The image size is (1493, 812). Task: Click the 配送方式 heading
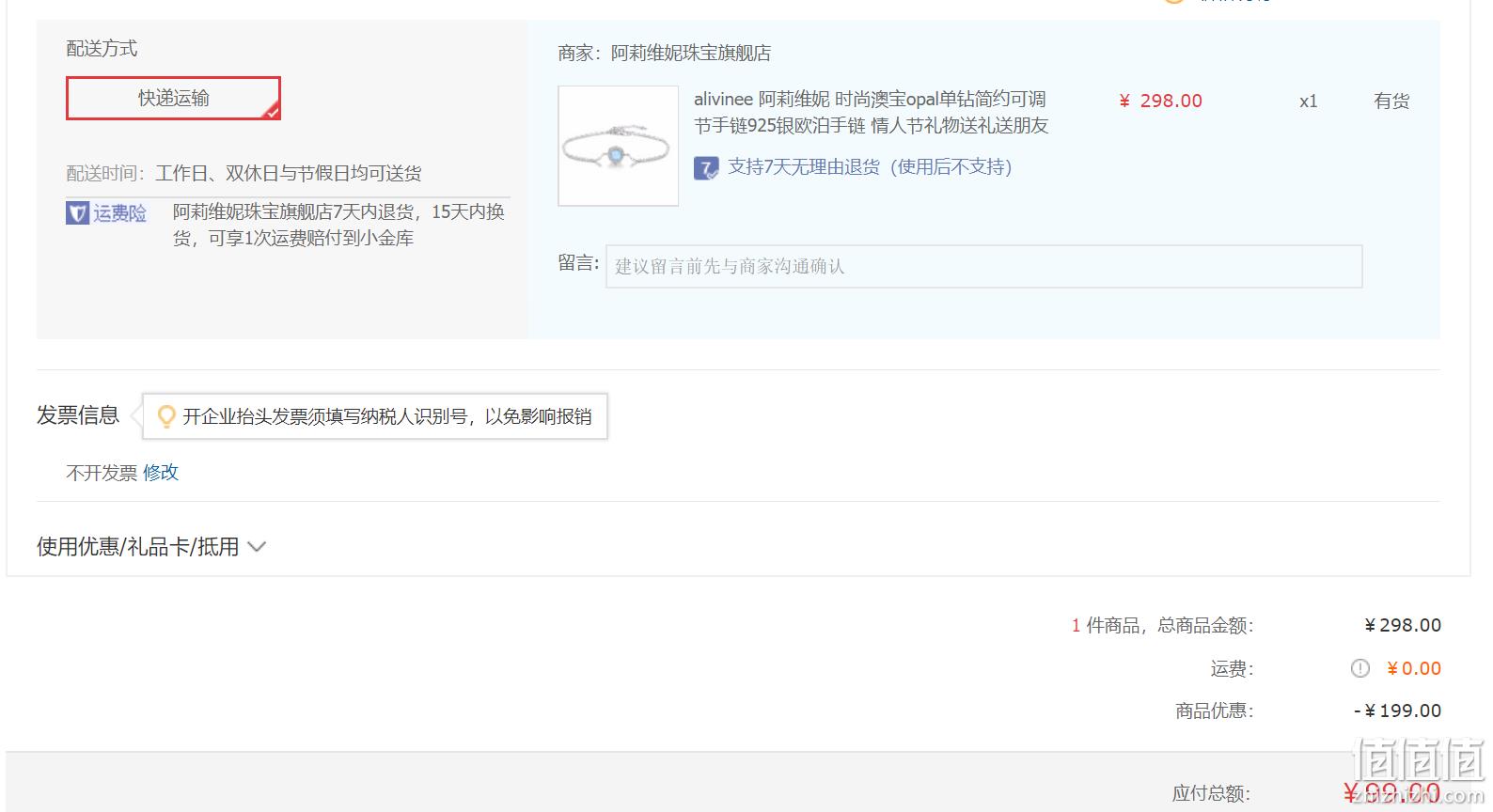pyautogui.click(x=102, y=49)
